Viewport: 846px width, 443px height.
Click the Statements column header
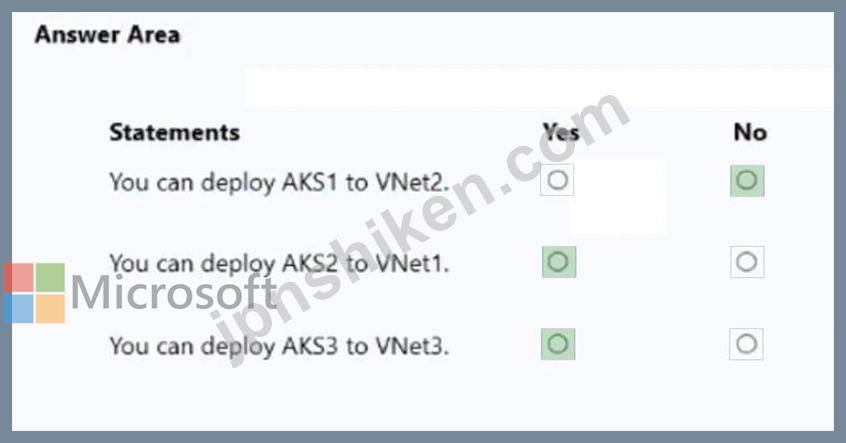(174, 132)
